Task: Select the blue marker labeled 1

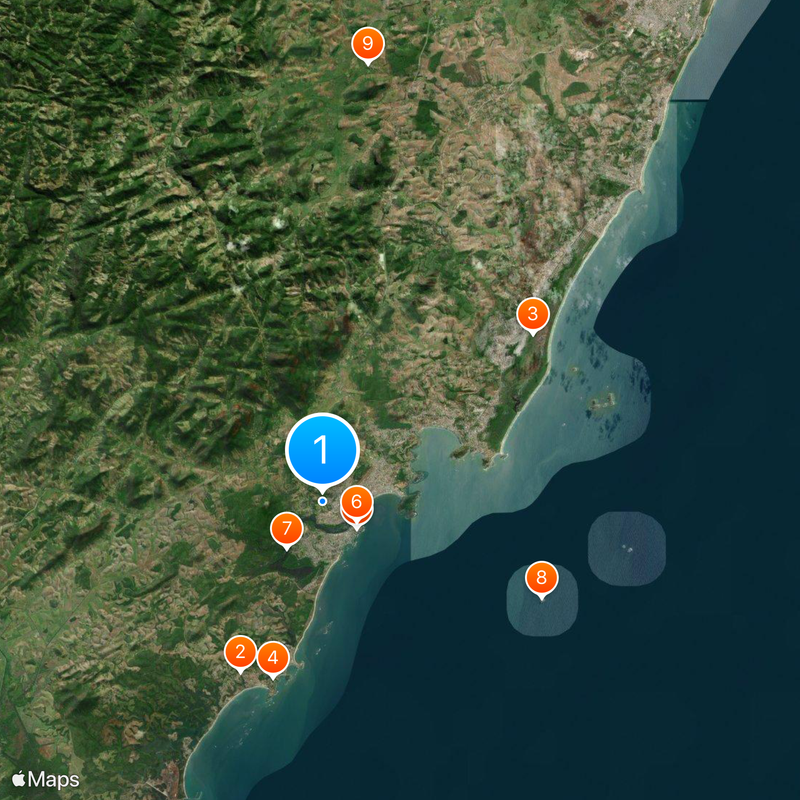Action: [322, 452]
